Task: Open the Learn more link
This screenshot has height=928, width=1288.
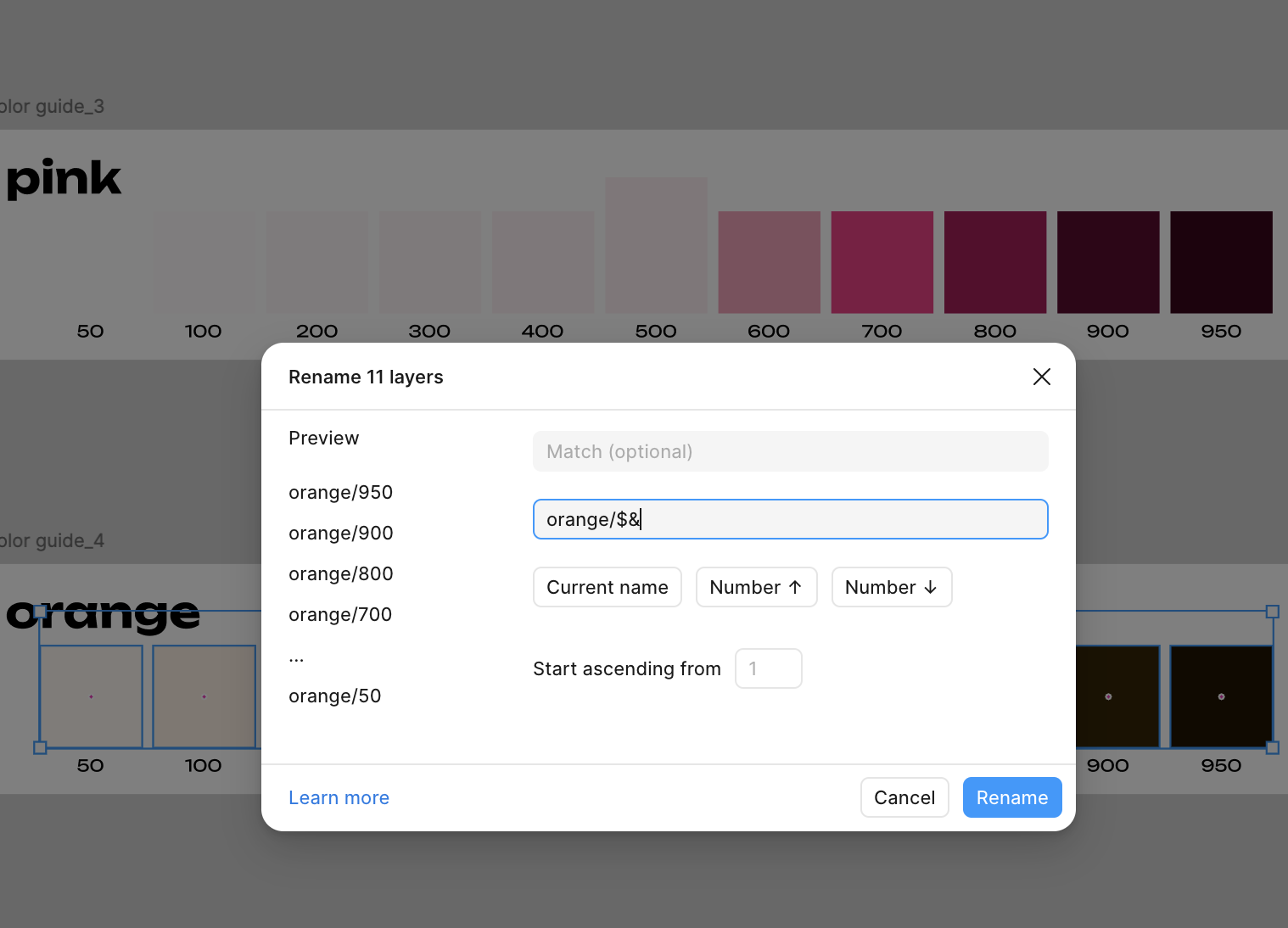Action: pyautogui.click(x=339, y=797)
